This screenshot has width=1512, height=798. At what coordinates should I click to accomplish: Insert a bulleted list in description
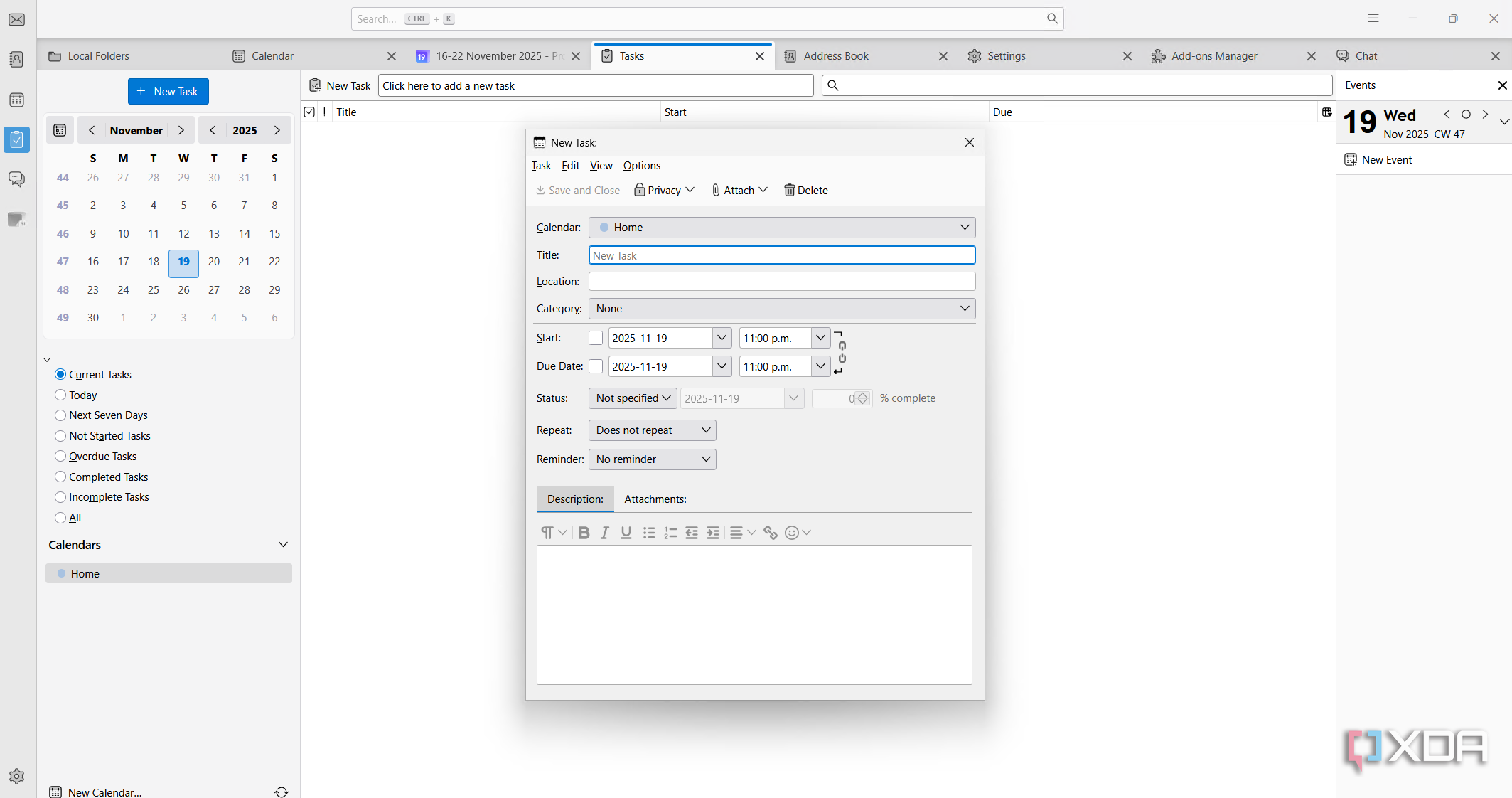pyautogui.click(x=649, y=533)
